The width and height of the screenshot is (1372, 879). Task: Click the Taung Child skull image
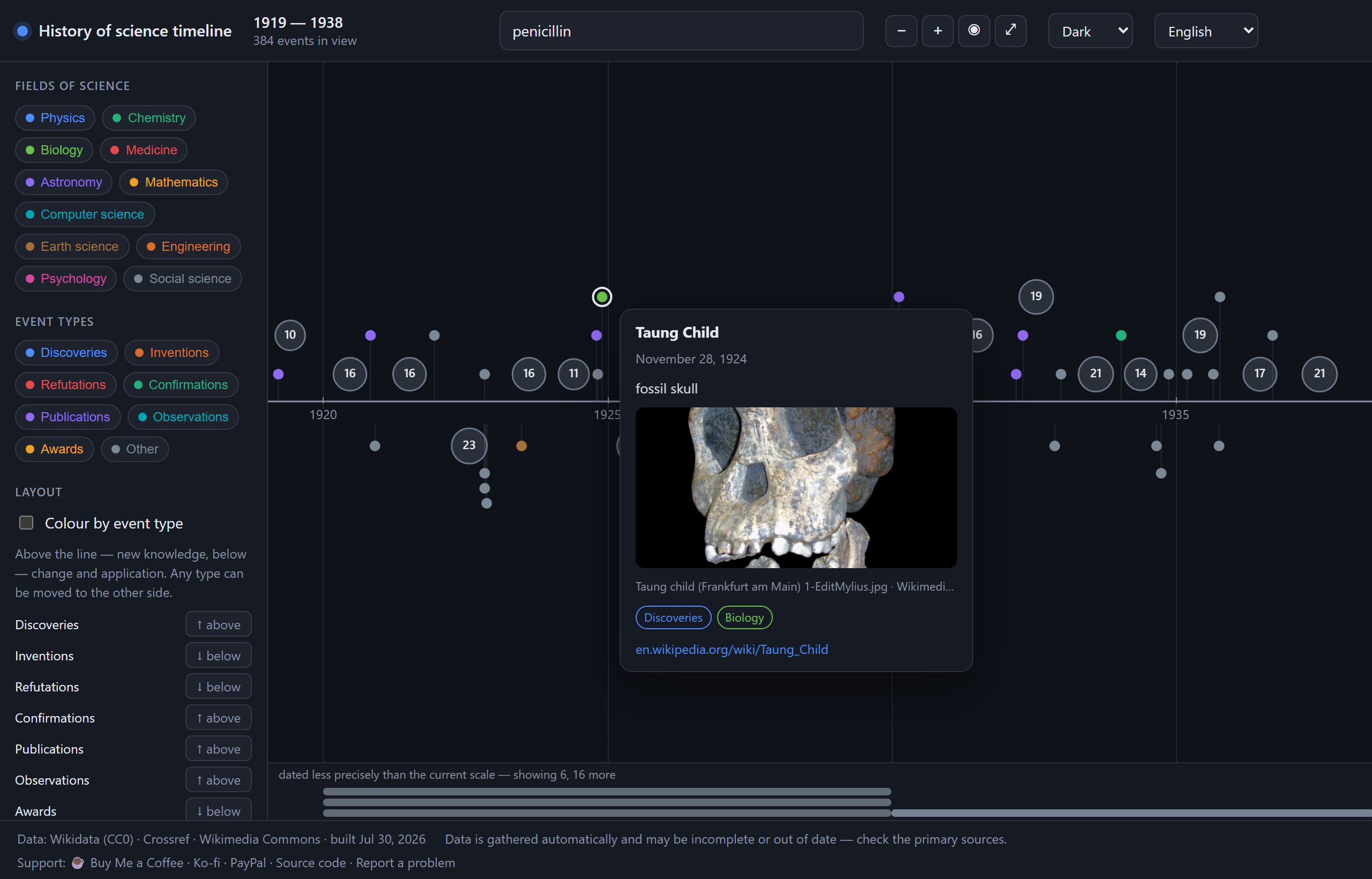(796, 487)
